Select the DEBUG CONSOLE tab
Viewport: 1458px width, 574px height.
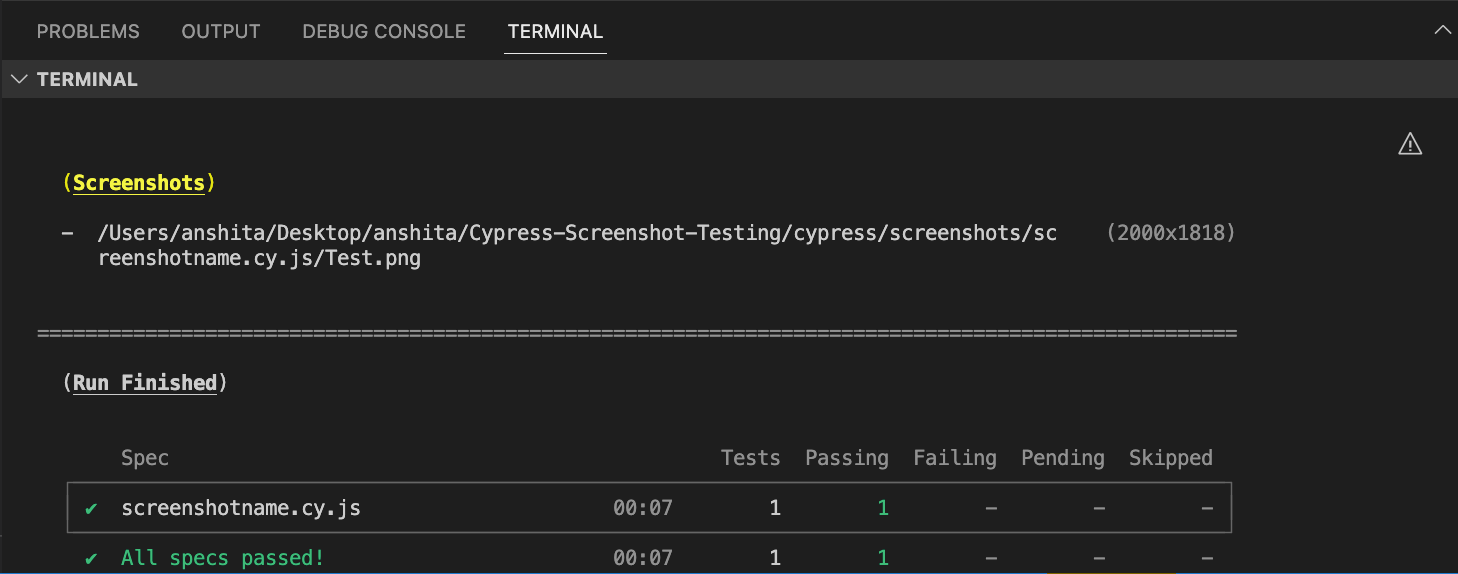pos(384,31)
